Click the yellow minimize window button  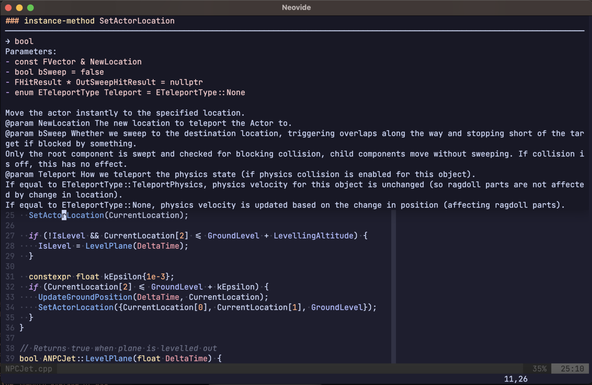pyautogui.click(x=20, y=8)
